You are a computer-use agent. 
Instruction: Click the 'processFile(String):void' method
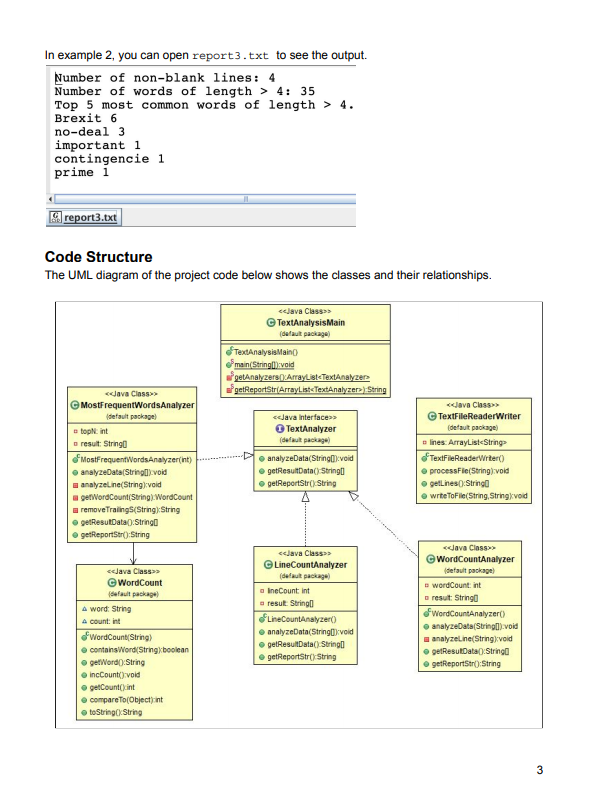(x=465, y=471)
